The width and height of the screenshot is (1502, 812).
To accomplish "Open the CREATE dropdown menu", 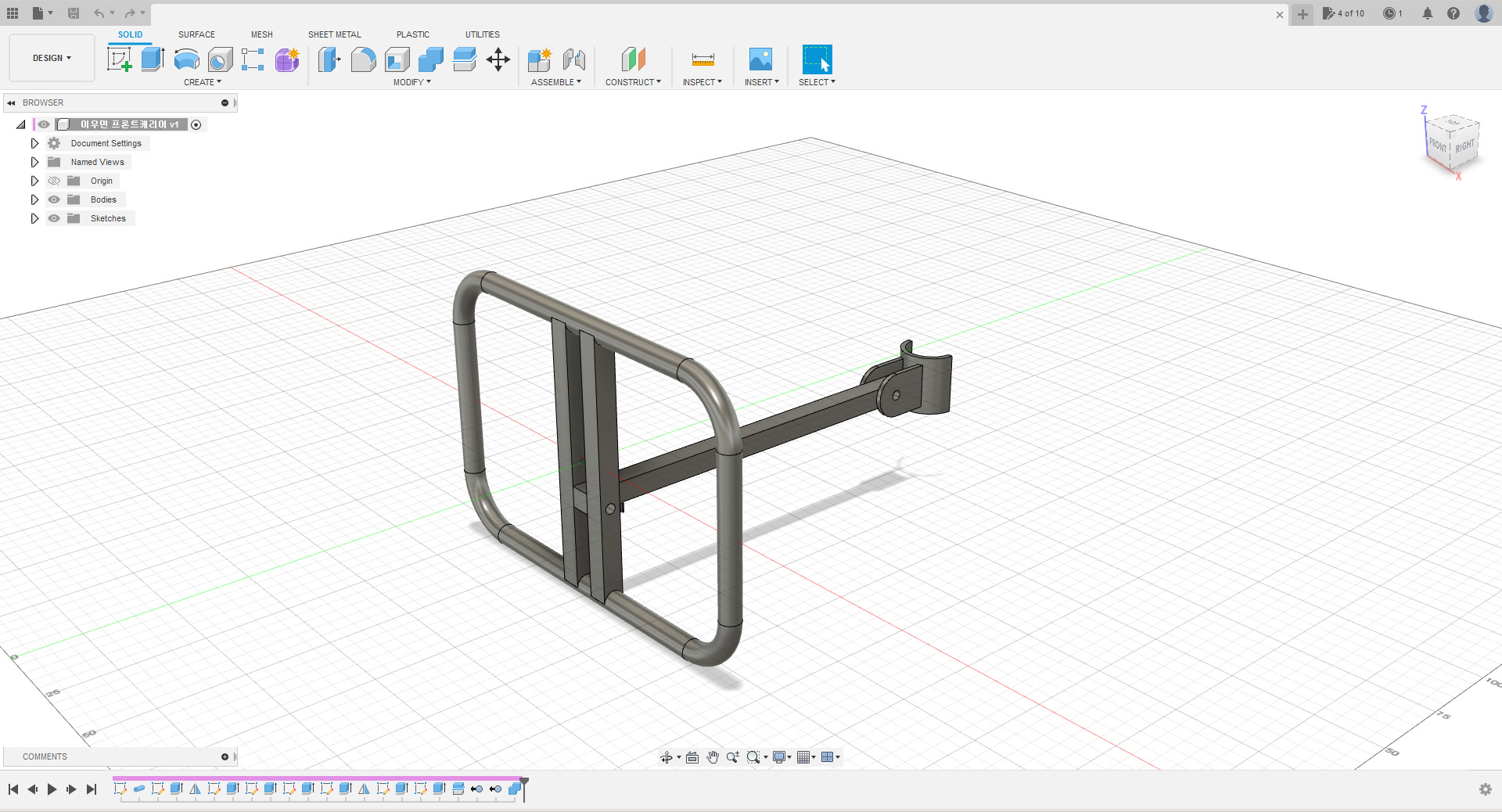I will (203, 82).
